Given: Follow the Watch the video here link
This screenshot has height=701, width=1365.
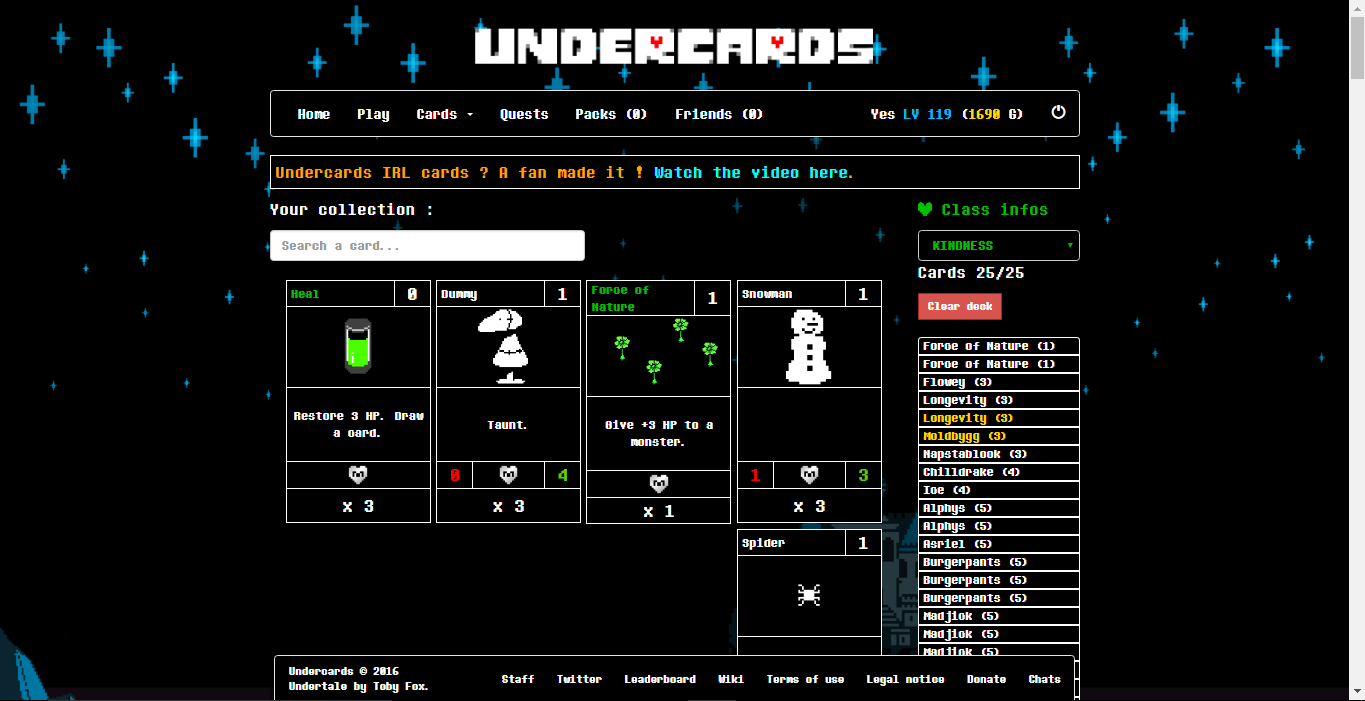Looking at the screenshot, I should pyautogui.click(x=753, y=172).
